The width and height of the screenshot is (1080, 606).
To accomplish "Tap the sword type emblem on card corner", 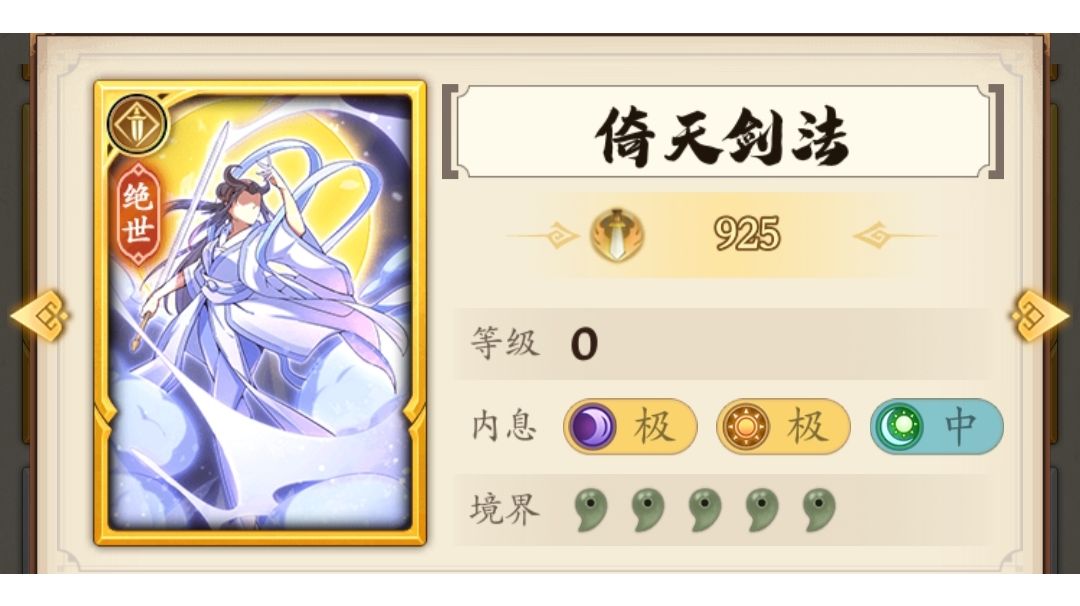I will 138,125.
